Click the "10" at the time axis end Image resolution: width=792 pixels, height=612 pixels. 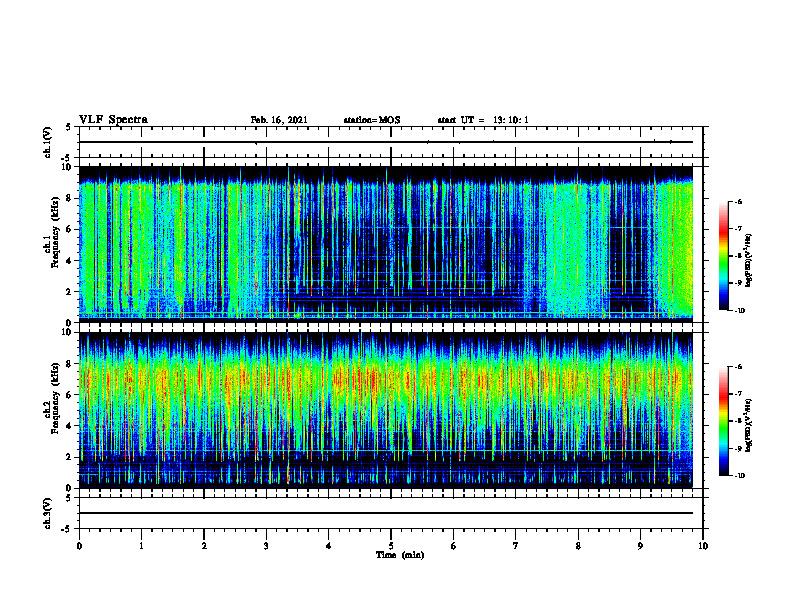click(x=703, y=546)
